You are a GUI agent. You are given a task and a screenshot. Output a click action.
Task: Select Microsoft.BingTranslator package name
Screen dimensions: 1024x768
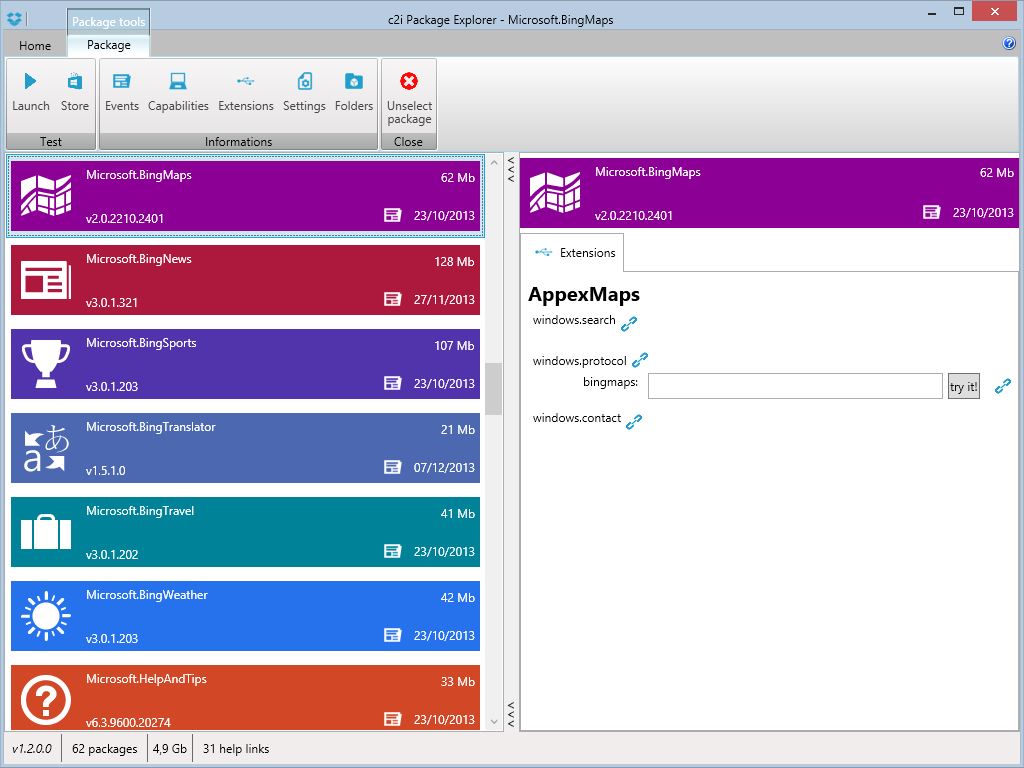[x=150, y=427]
